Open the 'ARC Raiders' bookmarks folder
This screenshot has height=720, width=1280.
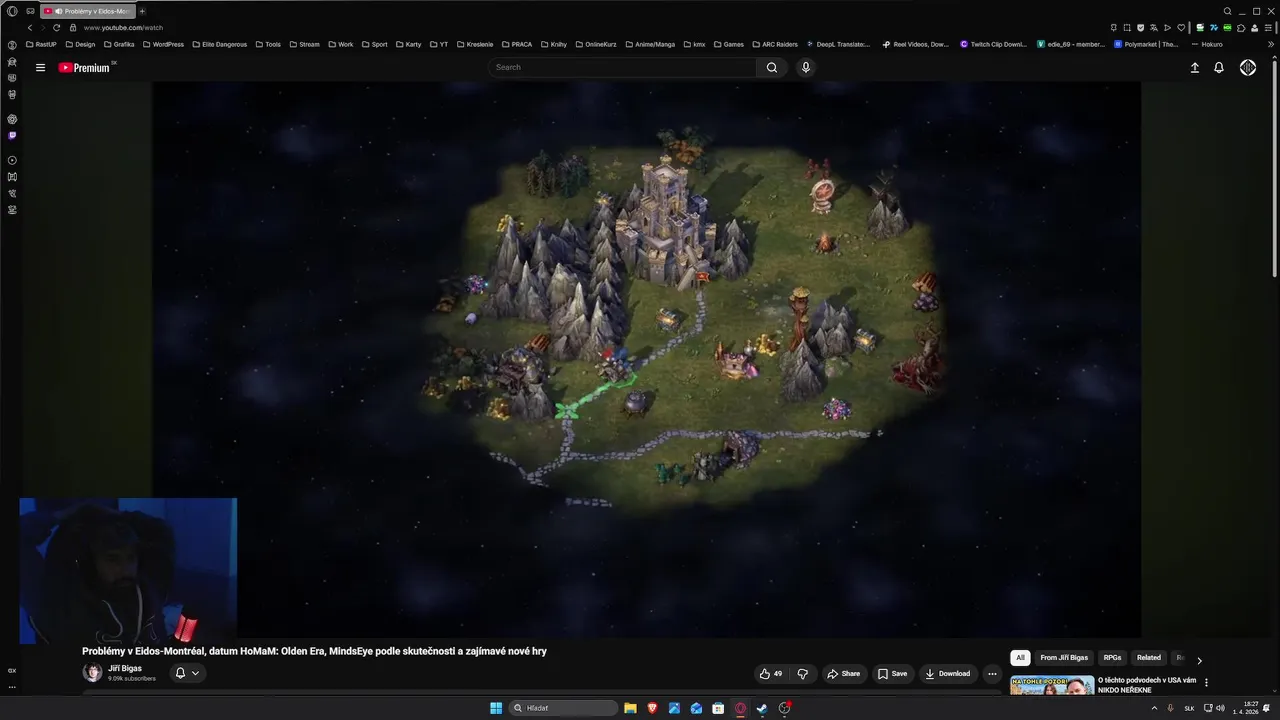(x=775, y=44)
